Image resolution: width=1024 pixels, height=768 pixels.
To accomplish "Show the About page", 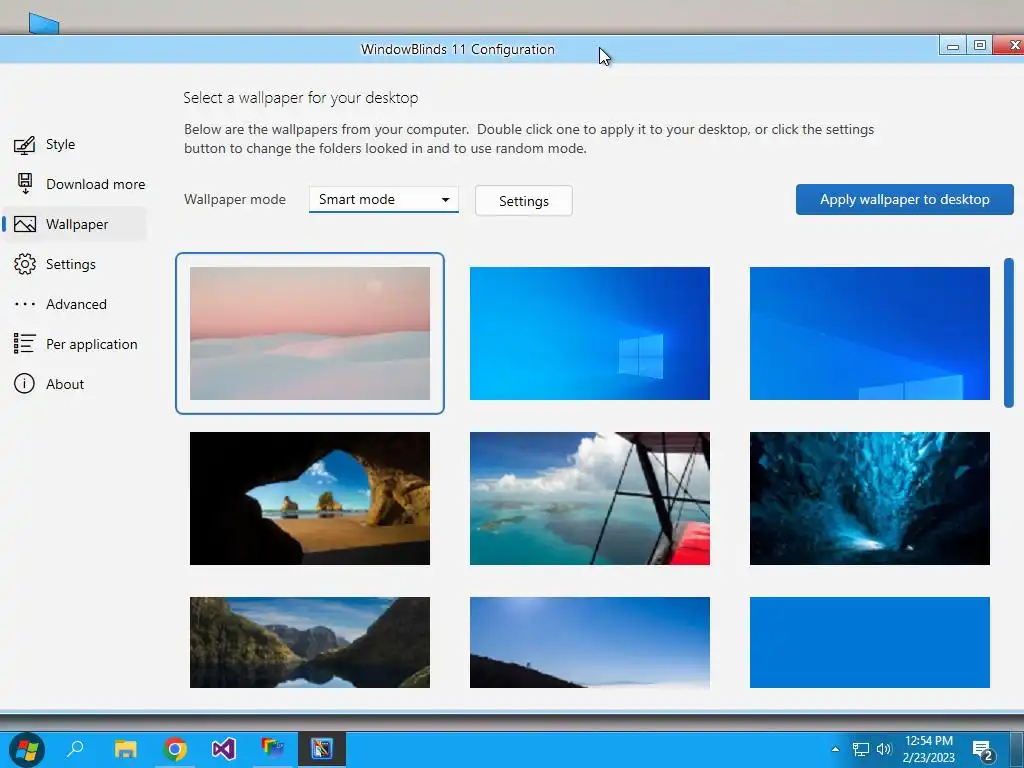I will 65,384.
